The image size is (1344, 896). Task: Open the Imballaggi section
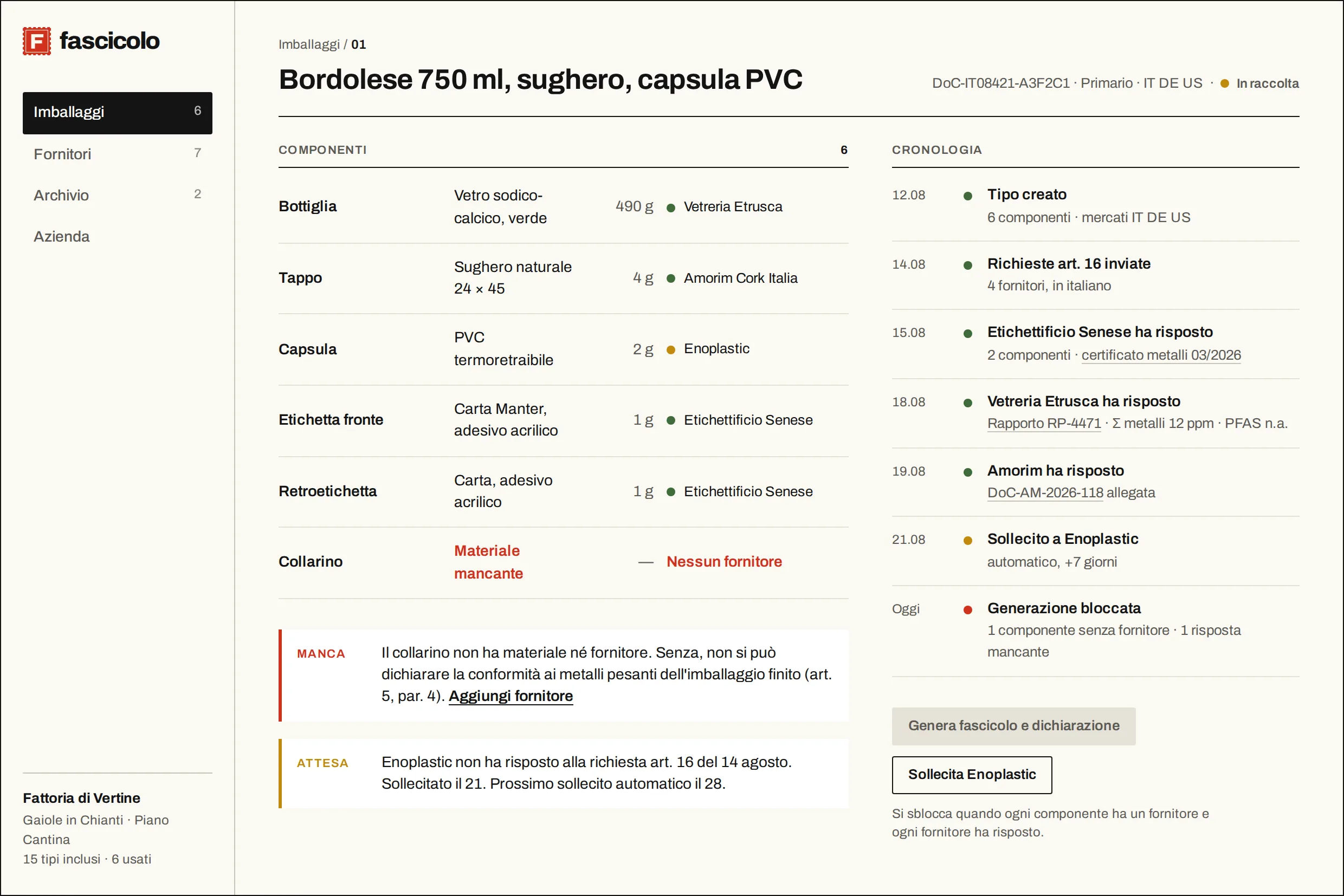click(x=117, y=113)
